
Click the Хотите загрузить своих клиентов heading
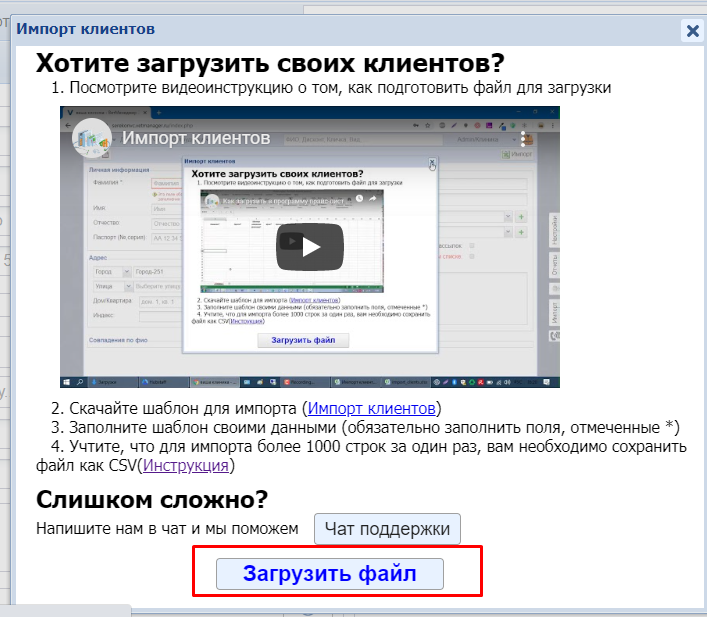(x=270, y=63)
